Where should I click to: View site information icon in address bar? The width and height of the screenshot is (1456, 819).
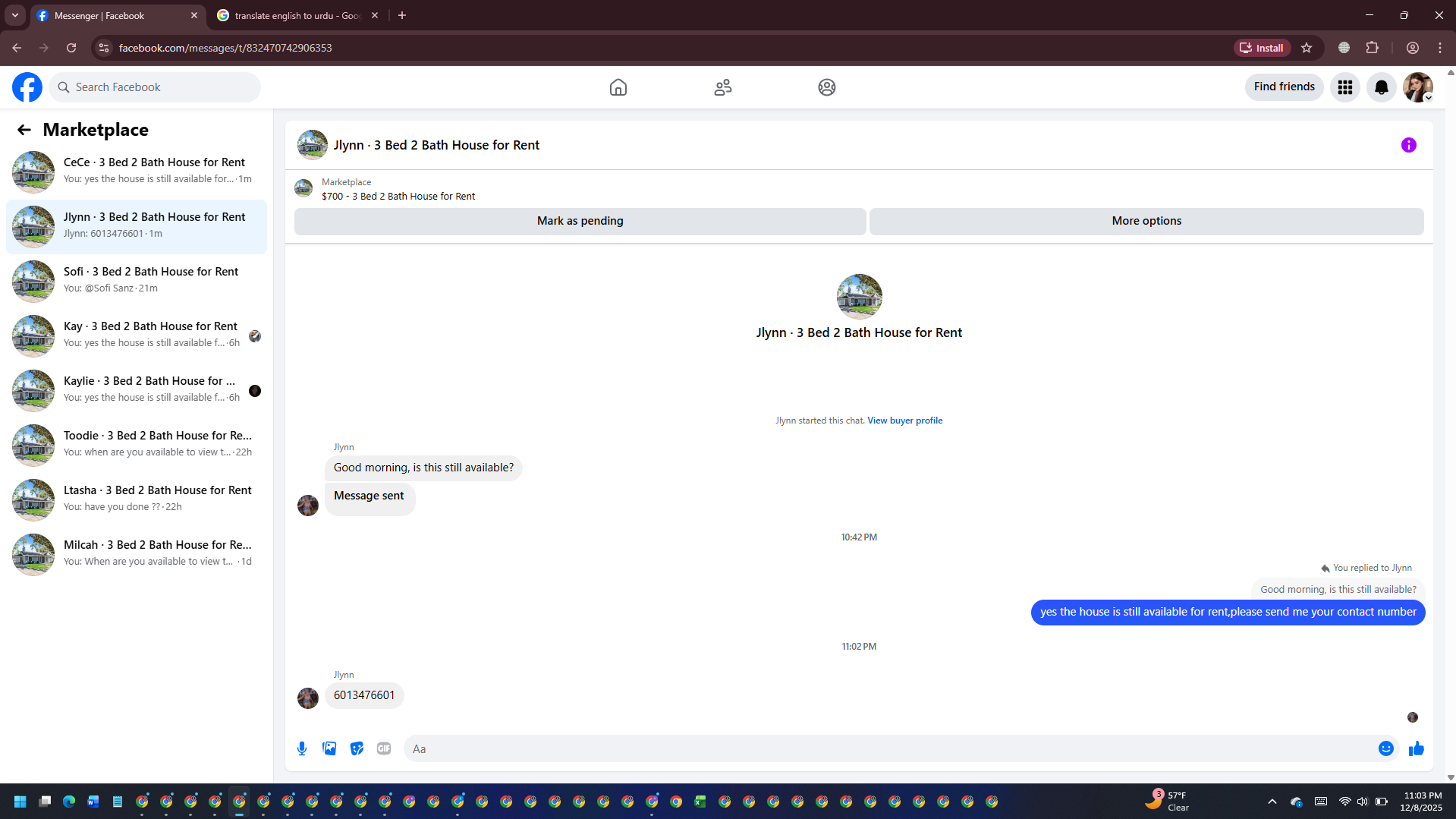pyautogui.click(x=104, y=48)
